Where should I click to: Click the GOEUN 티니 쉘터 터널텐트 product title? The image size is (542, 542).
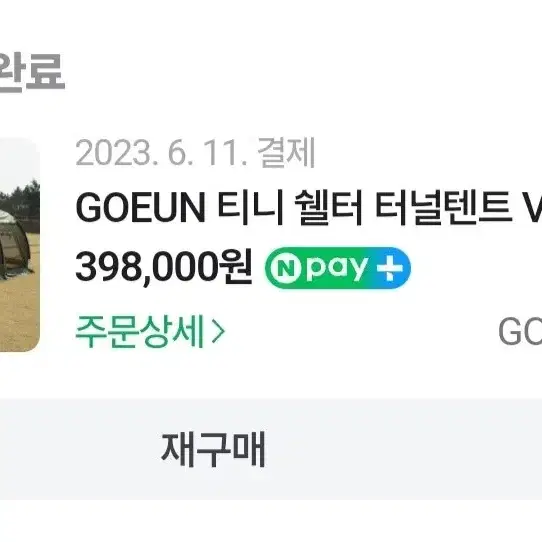point(309,208)
